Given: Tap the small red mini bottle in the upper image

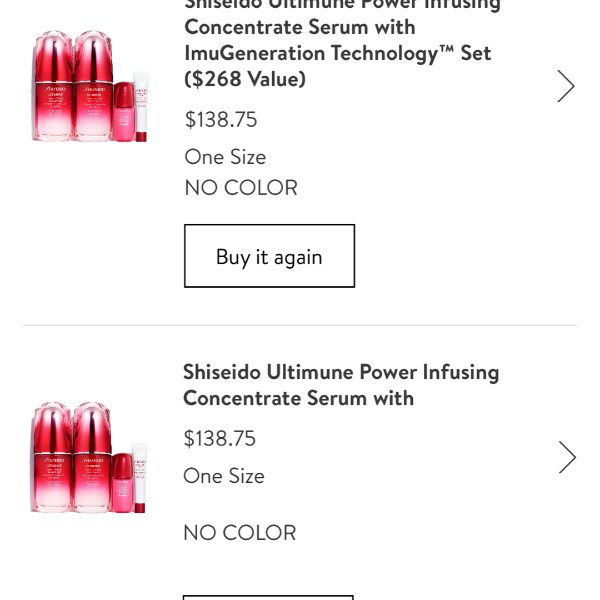Looking at the screenshot, I should pos(124,111).
